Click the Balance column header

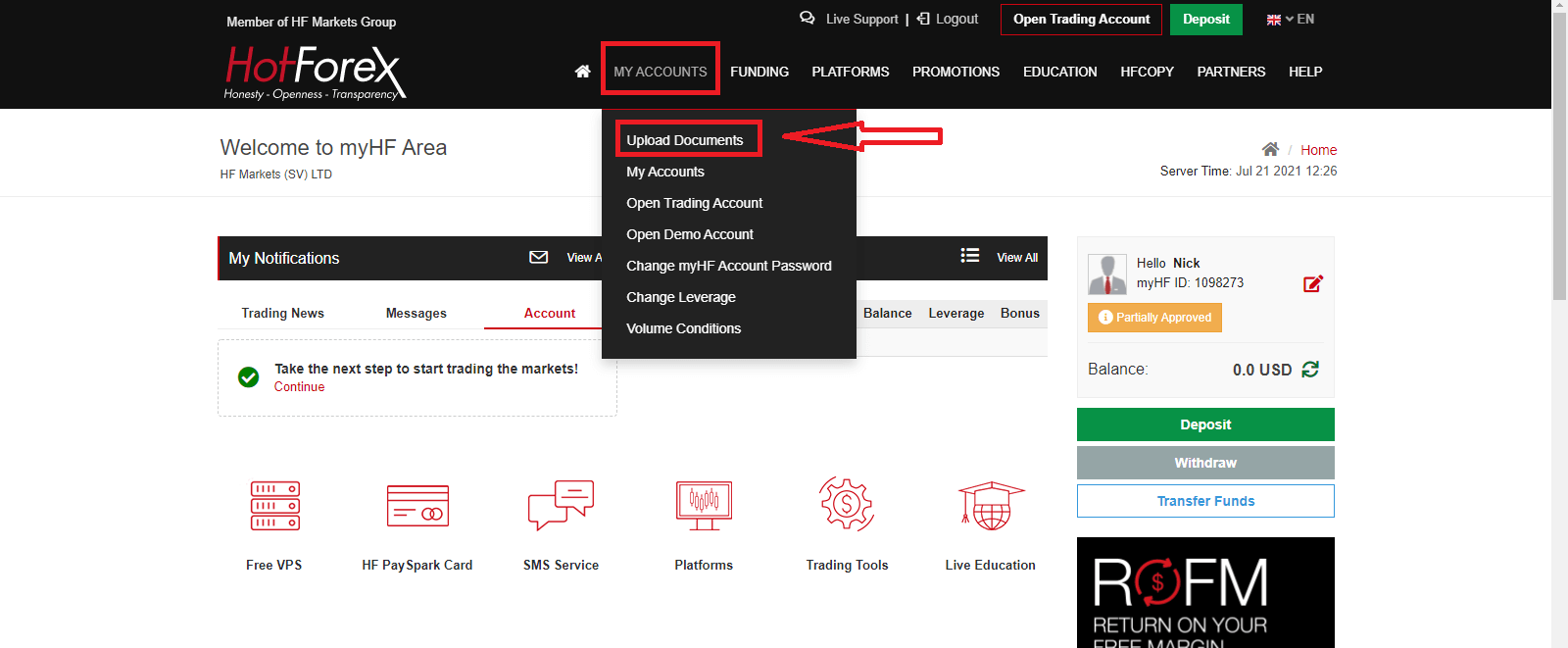888,313
